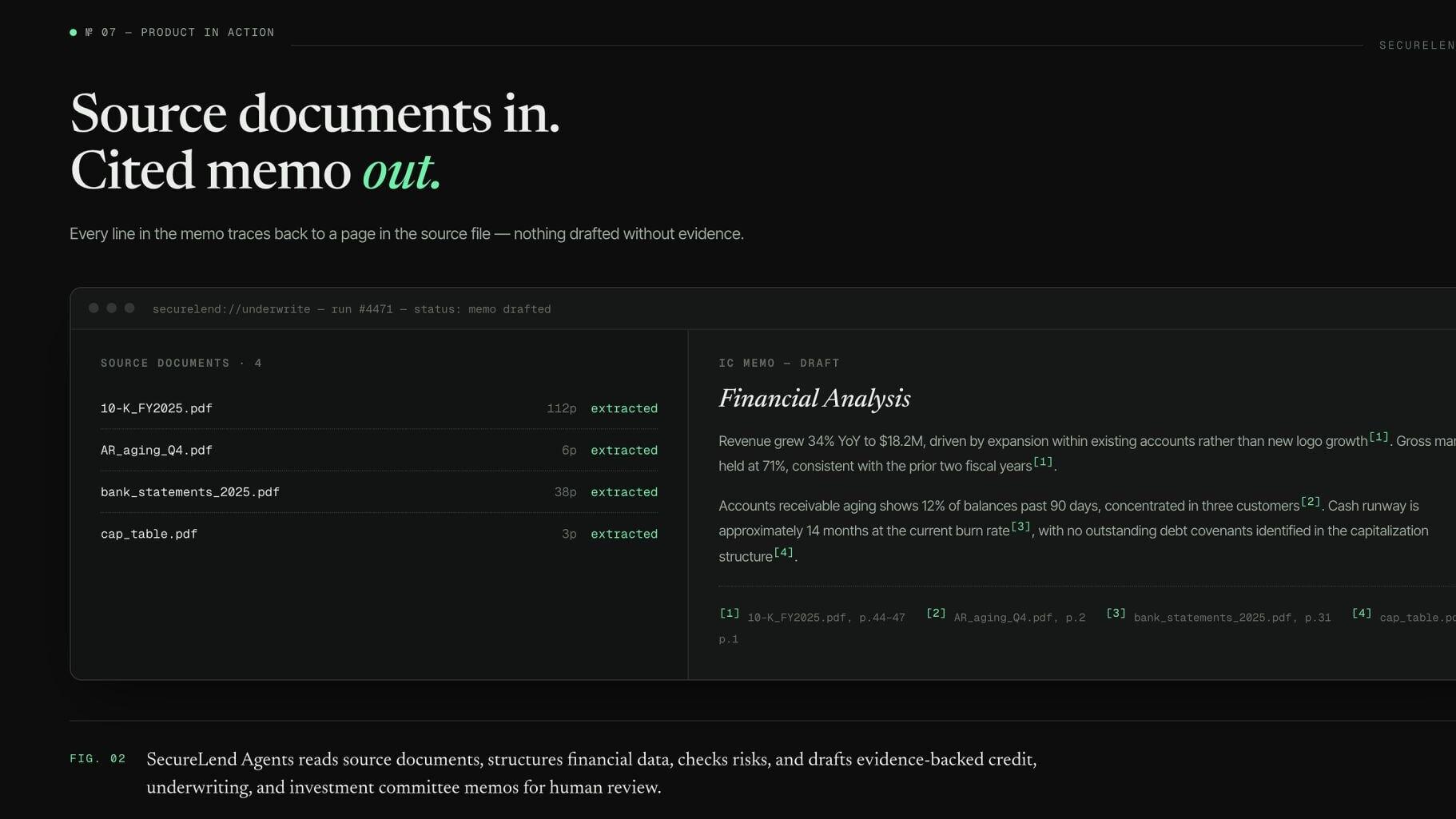Click 'extracted' status for 10-K_FY2025.pdf
1456x819 pixels.
click(x=624, y=408)
